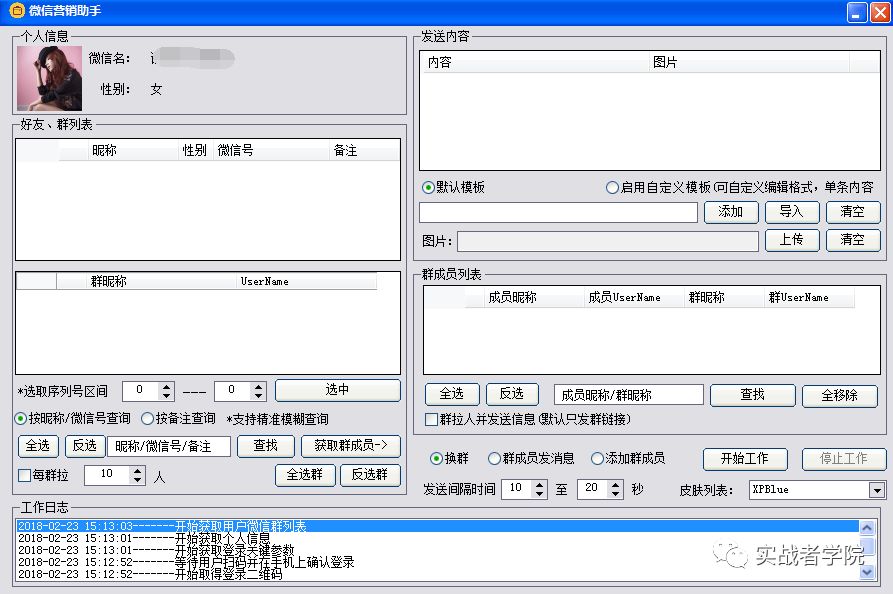The width and height of the screenshot is (893, 594).
Task: Select log line 开始获取个人信息
Action: click(438, 538)
